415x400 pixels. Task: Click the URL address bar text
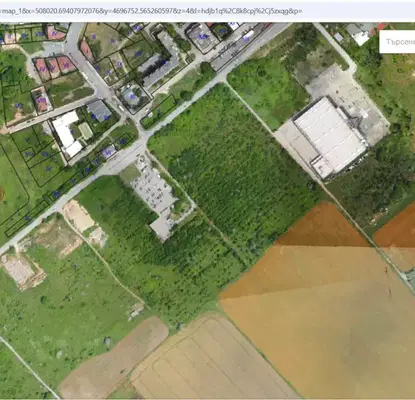pos(152,11)
